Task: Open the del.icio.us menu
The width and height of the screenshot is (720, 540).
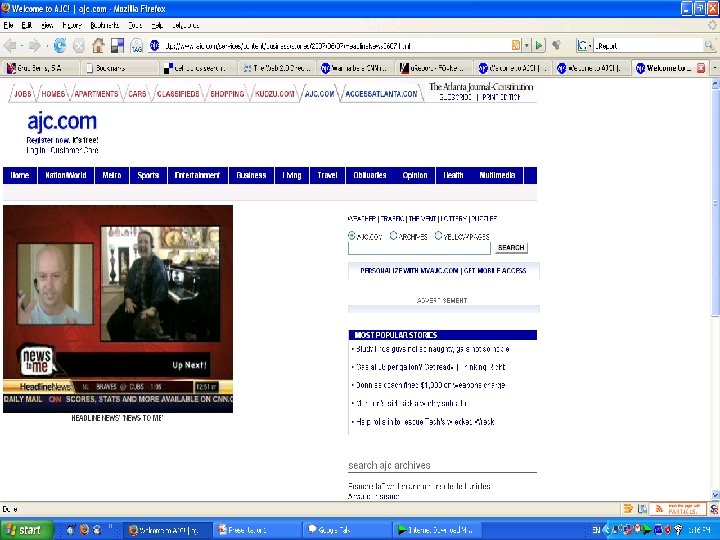Action: pos(186,25)
